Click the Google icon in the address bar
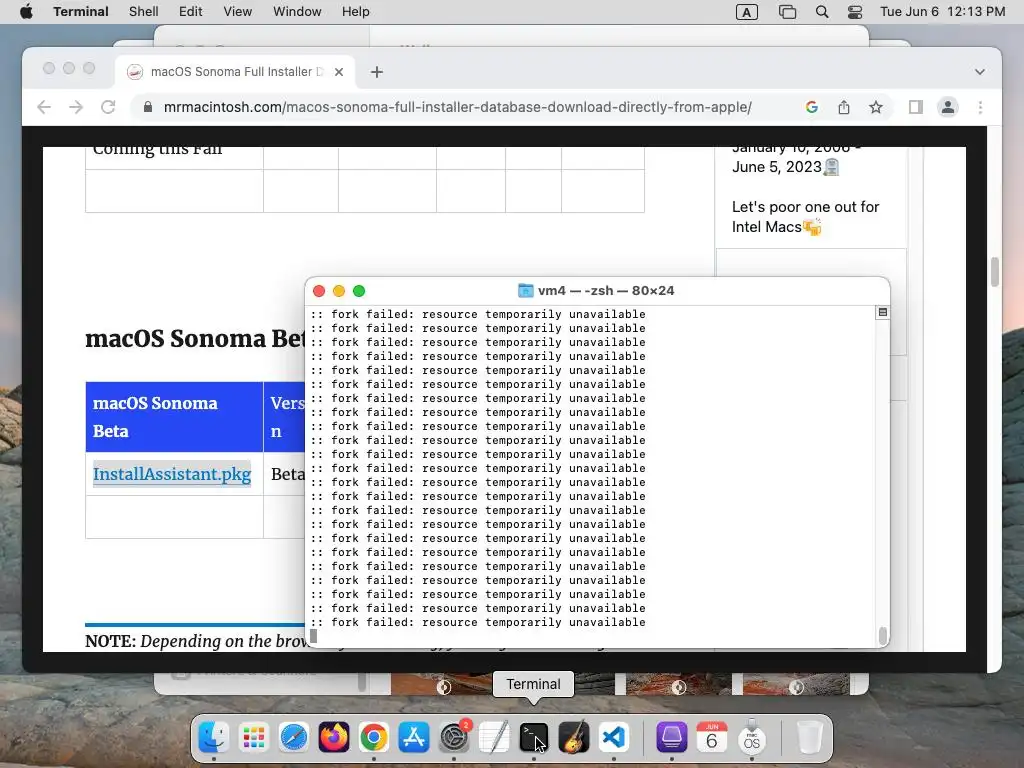 (812, 107)
